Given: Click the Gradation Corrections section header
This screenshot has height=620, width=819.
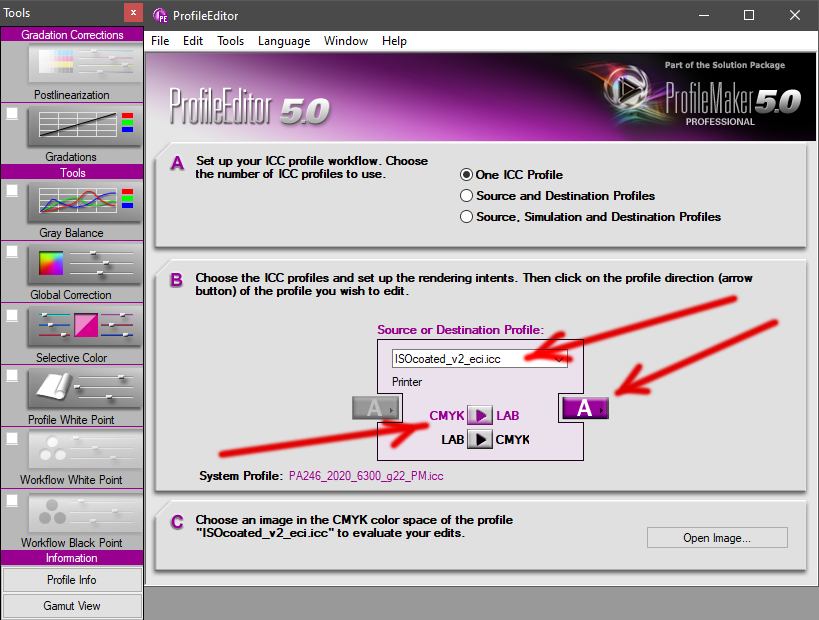Looking at the screenshot, I should pyautogui.click(x=72, y=34).
